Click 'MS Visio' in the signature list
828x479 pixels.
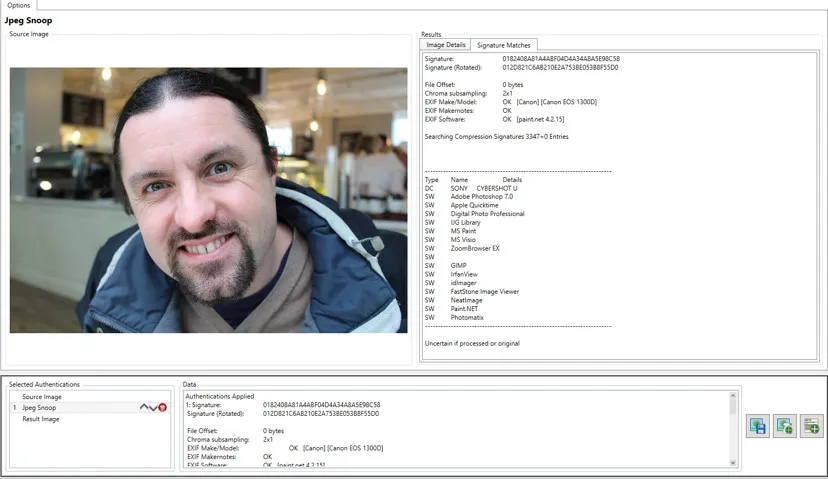(x=463, y=240)
